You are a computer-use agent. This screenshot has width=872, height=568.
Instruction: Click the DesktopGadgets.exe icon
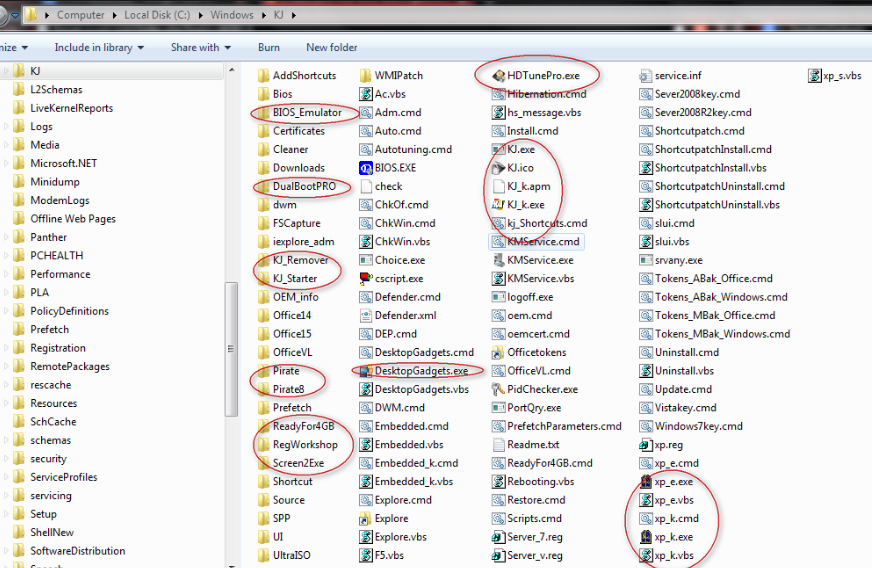(366, 371)
